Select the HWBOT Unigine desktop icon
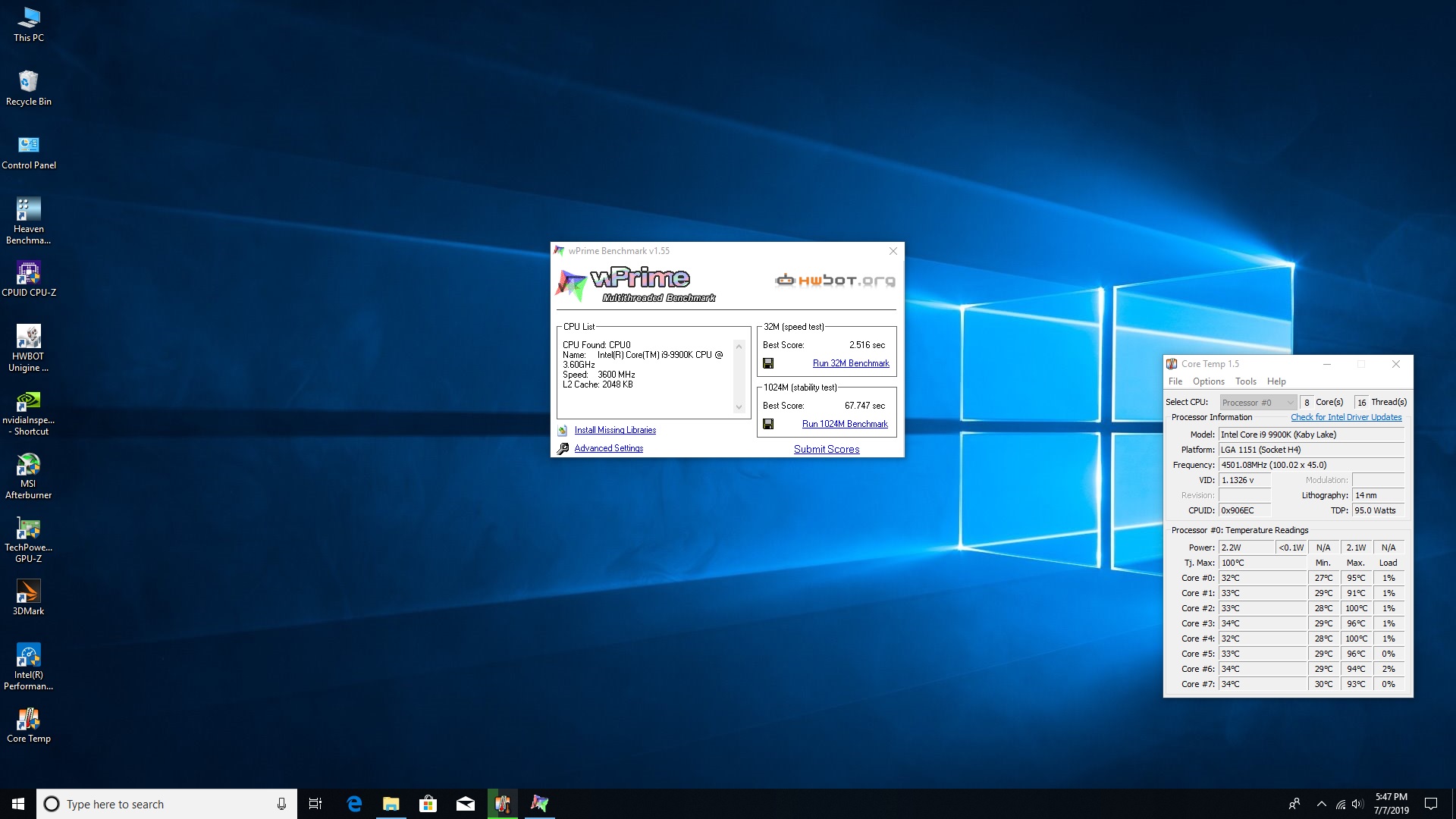This screenshot has height=819, width=1456. click(29, 348)
